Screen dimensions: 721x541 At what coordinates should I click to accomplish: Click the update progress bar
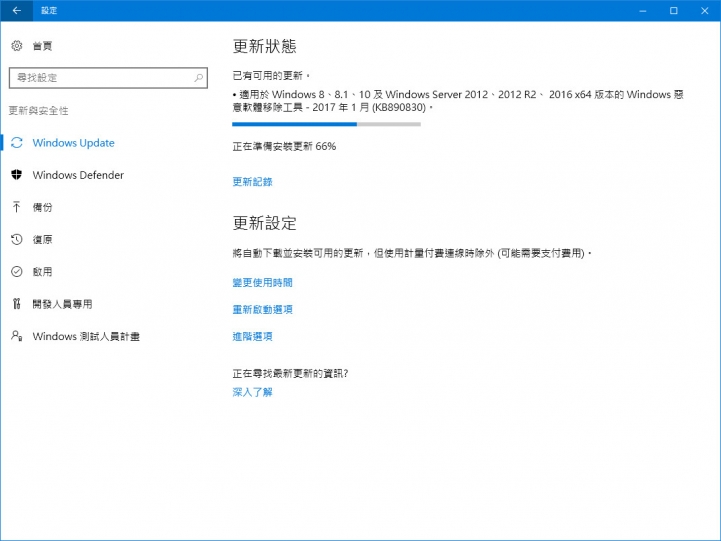pos(326,124)
